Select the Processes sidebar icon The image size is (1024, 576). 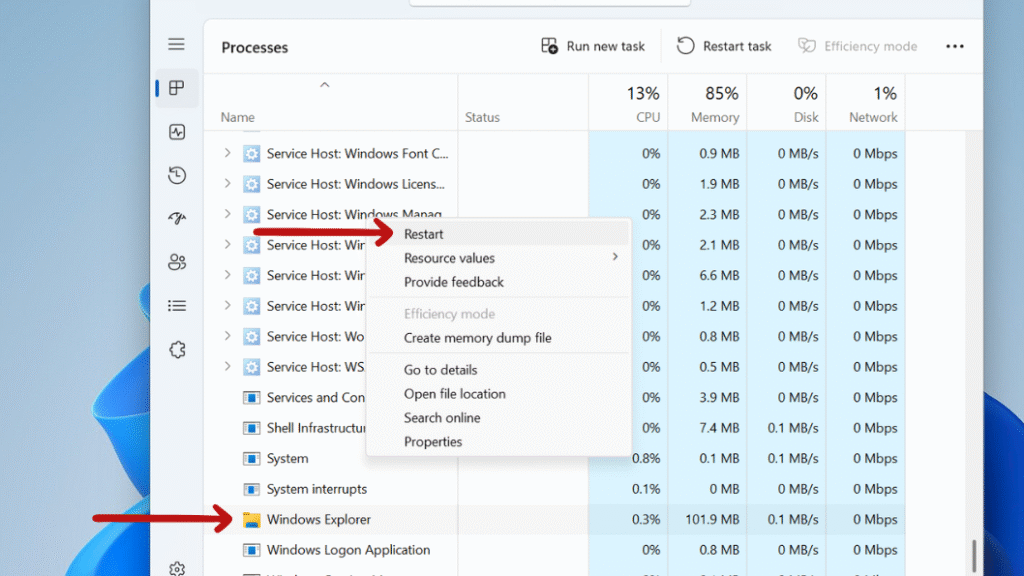pyautogui.click(x=176, y=88)
